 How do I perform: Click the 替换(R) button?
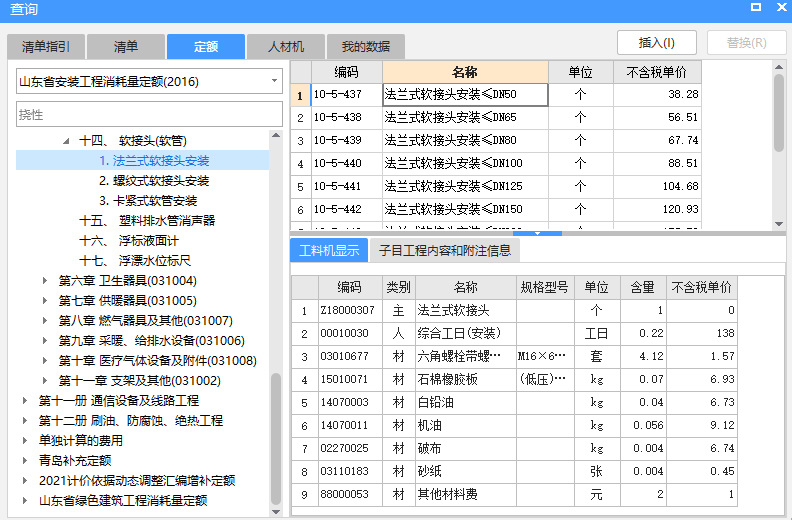tap(747, 43)
